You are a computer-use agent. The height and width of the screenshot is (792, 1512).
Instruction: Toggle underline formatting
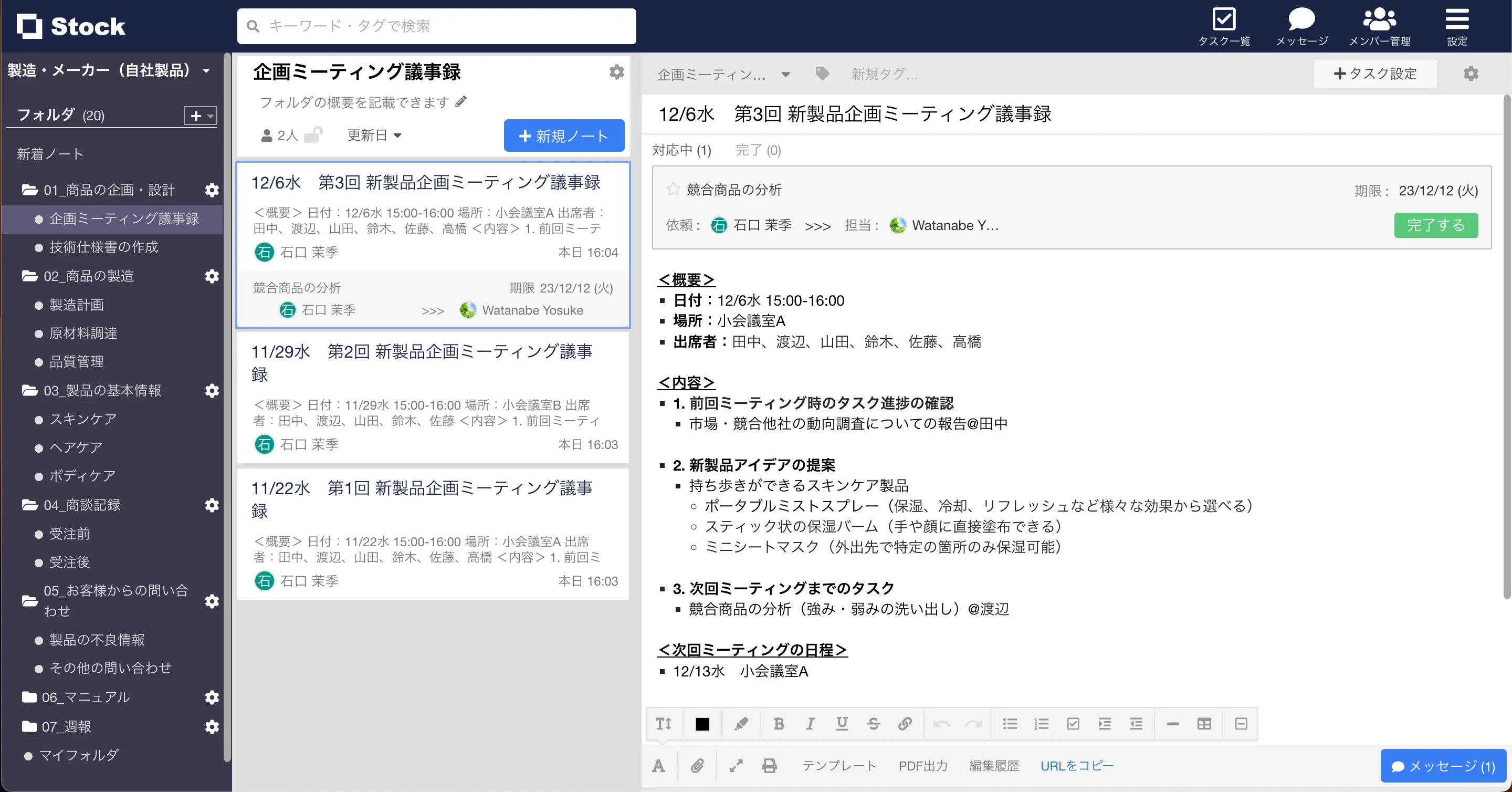[x=842, y=724]
